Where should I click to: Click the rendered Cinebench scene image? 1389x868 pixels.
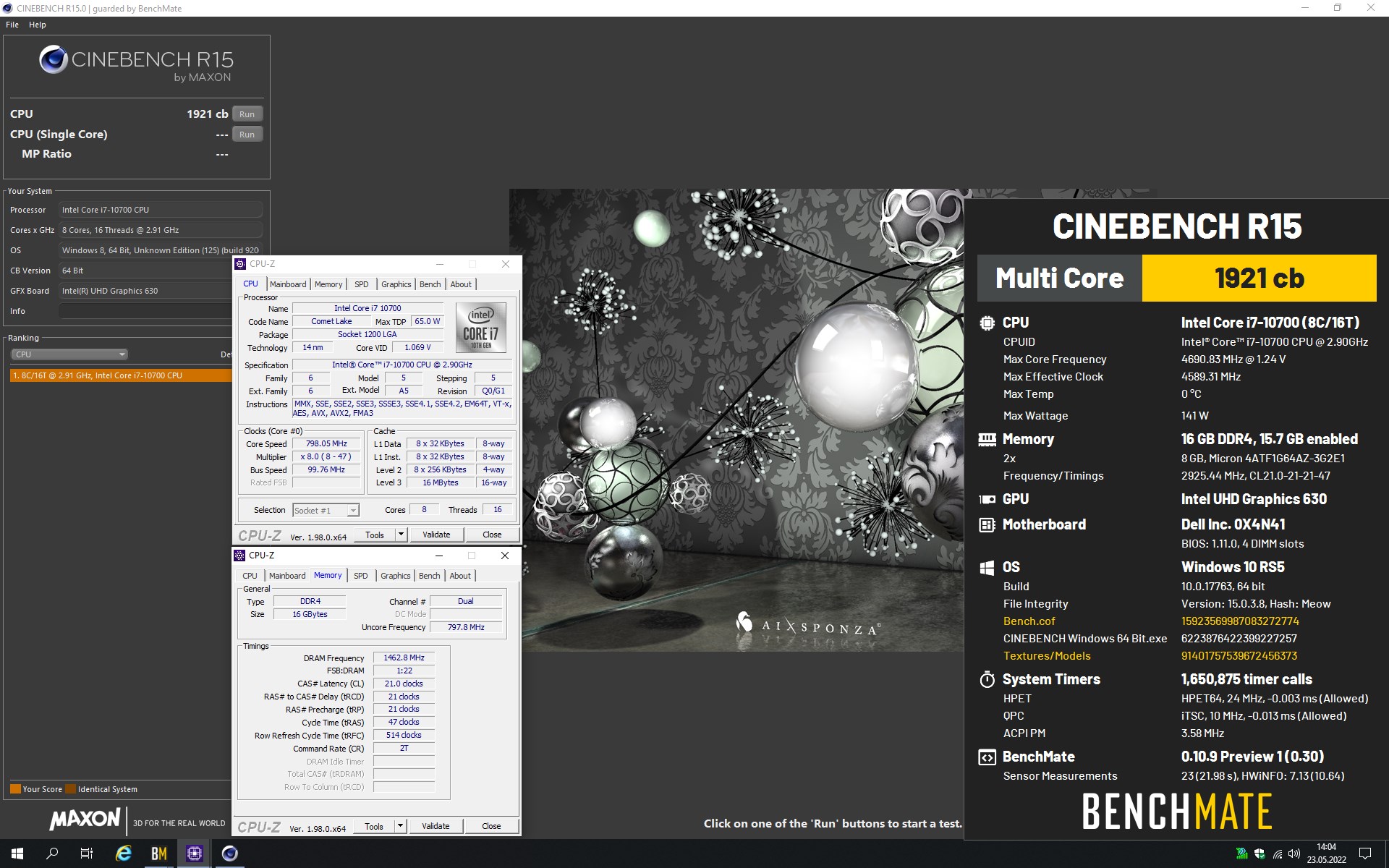click(736, 420)
